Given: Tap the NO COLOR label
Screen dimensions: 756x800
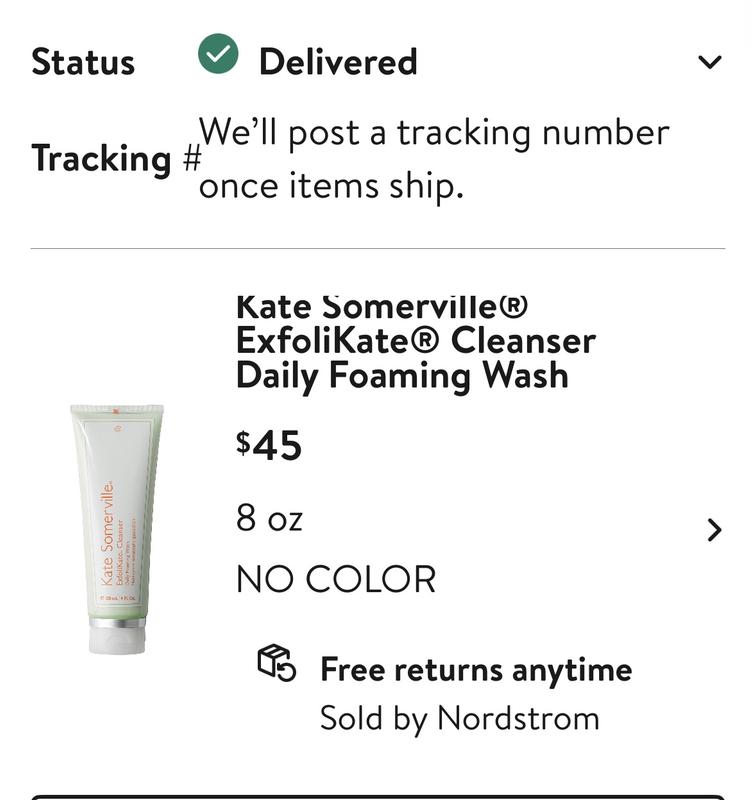Looking at the screenshot, I should pos(336,579).
